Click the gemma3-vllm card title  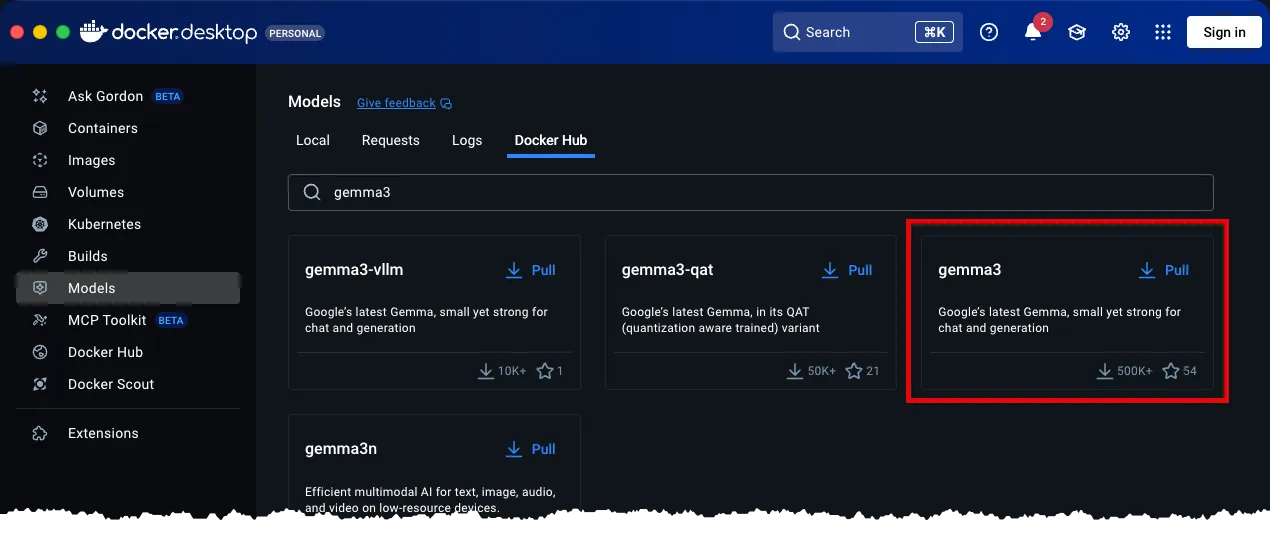click(354, 270)
